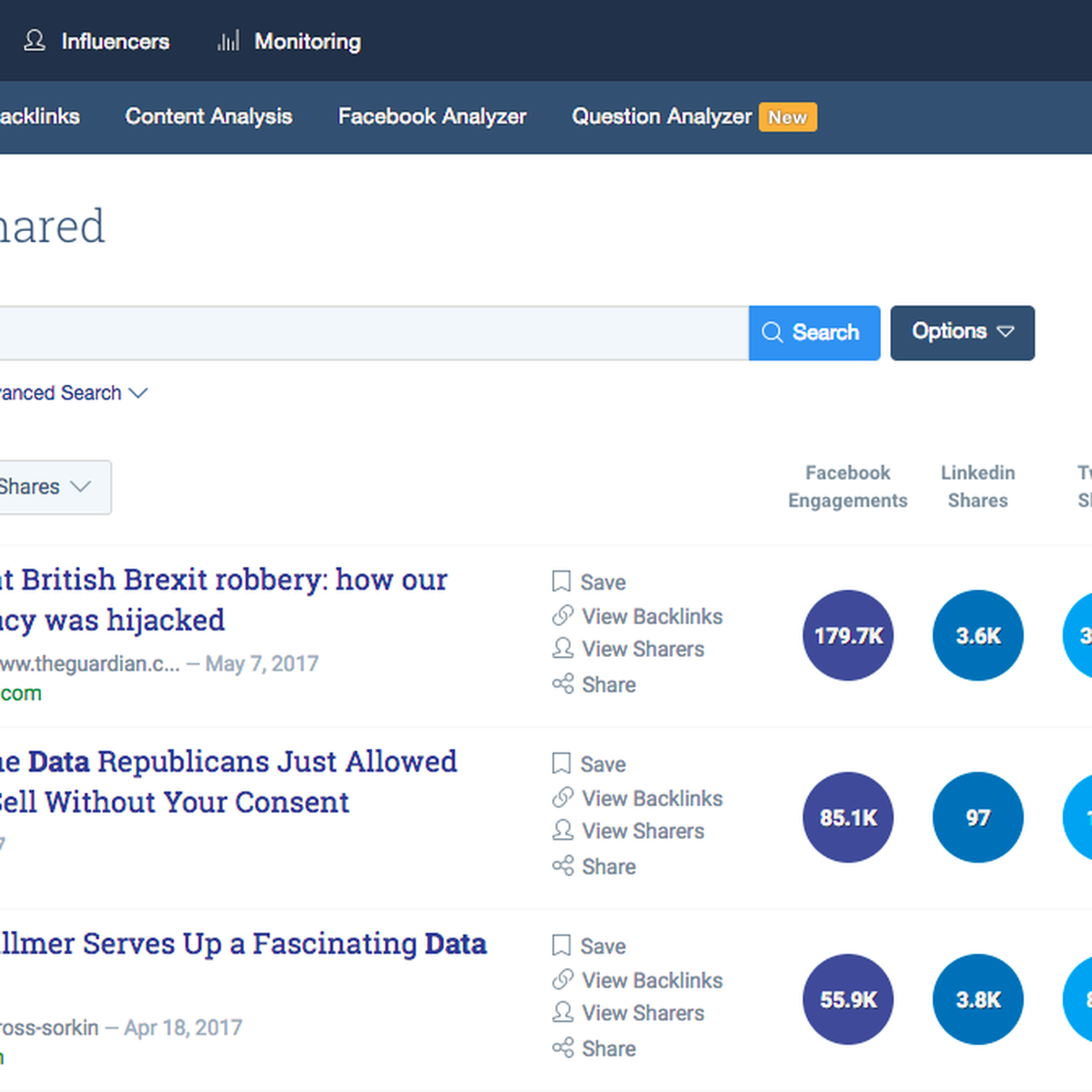Screen dimensions: 1092x1092
Task: Click the Monitoring bar chart icon
Action: (x=228, y=41)
